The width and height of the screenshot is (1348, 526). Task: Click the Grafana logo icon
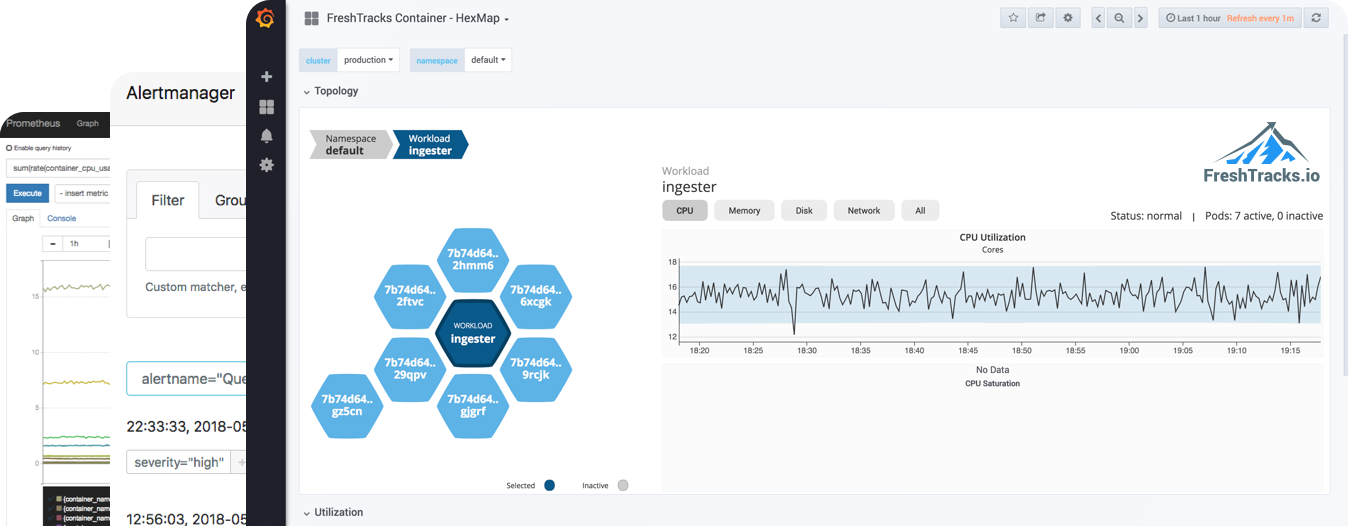click(265, 18)
